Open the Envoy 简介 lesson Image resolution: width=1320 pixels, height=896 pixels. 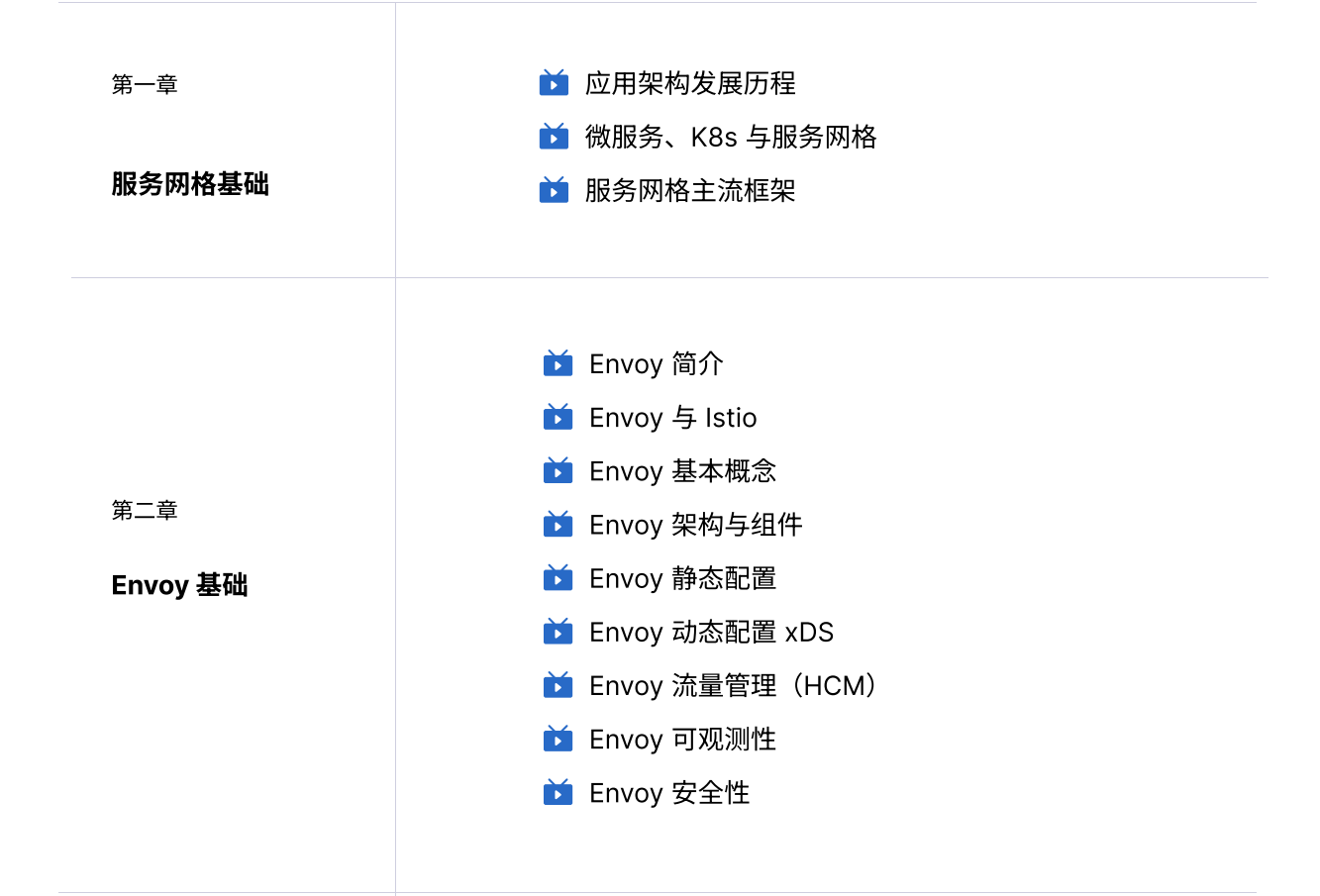tap(657, 364)
